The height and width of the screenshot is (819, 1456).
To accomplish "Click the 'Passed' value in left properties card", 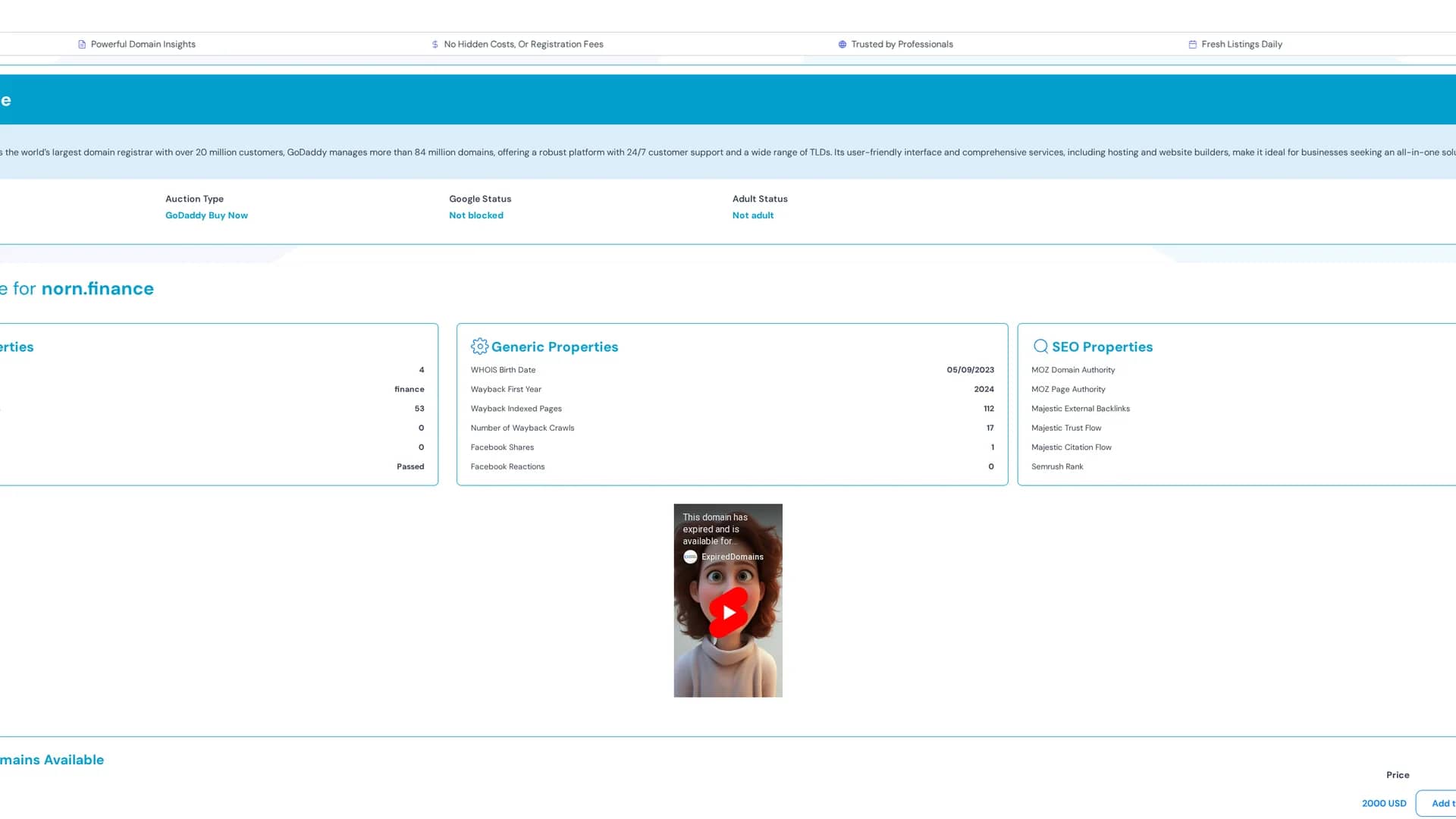I will 410,466.
